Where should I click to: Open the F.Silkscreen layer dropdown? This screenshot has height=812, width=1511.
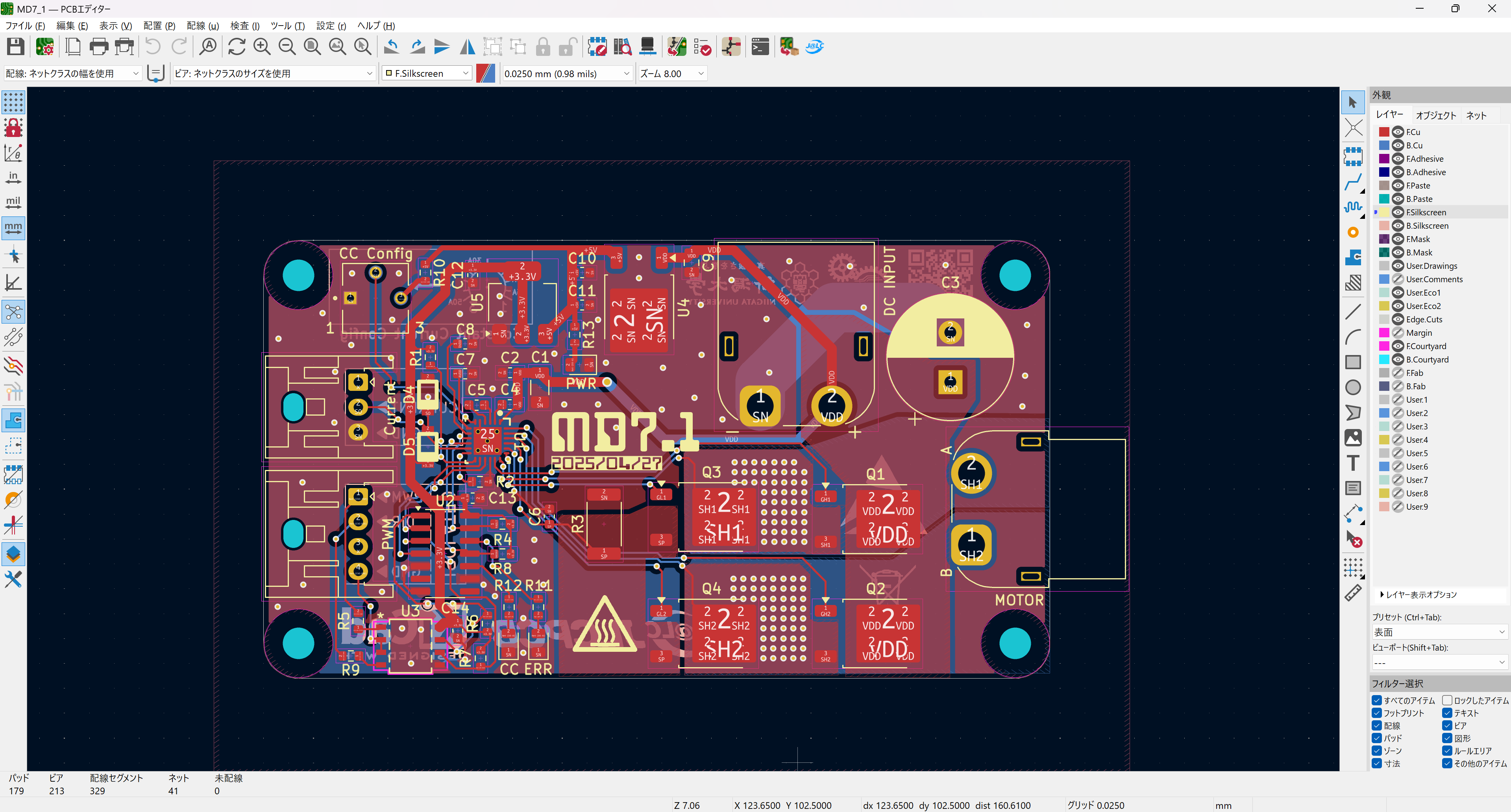coord(427,73)
